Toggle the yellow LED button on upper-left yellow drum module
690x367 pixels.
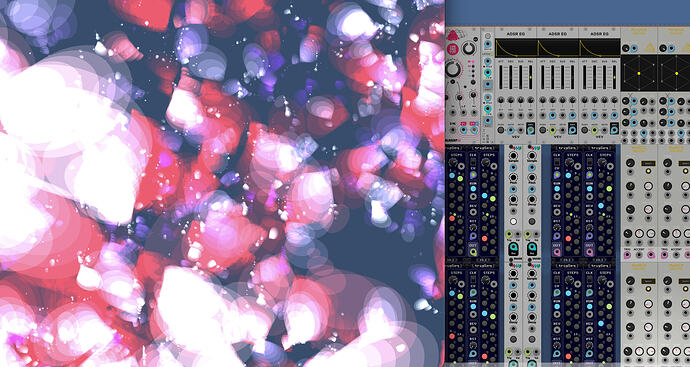click(648, 171)
